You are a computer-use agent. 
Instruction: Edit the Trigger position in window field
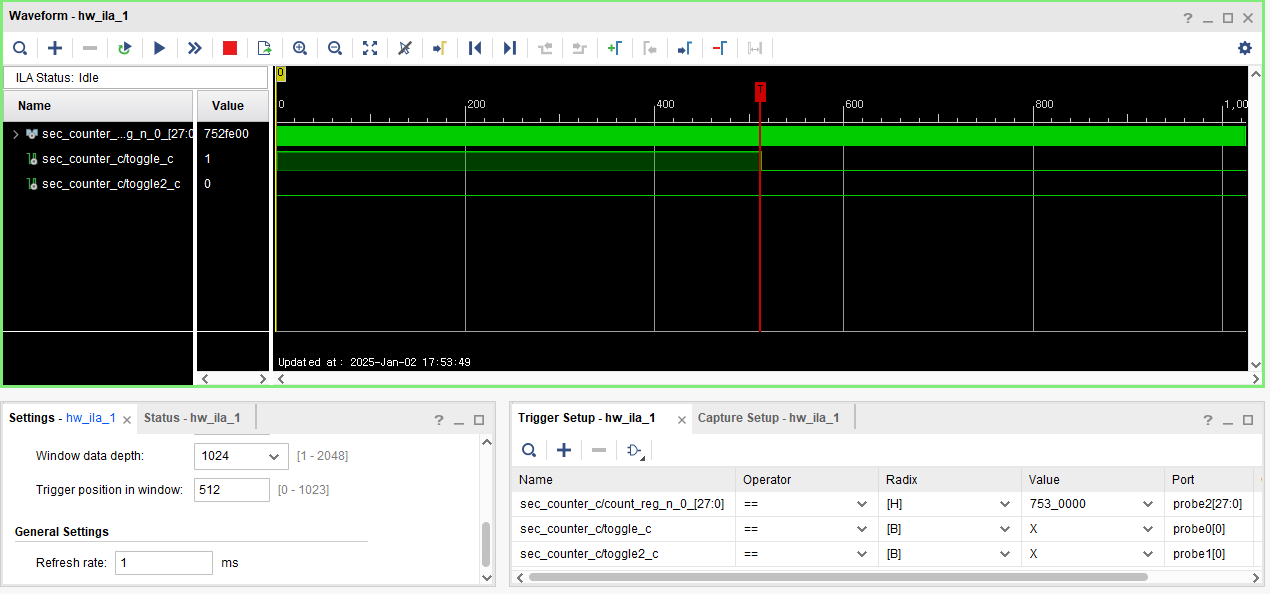pyautogui.click(x=232, y=490)
